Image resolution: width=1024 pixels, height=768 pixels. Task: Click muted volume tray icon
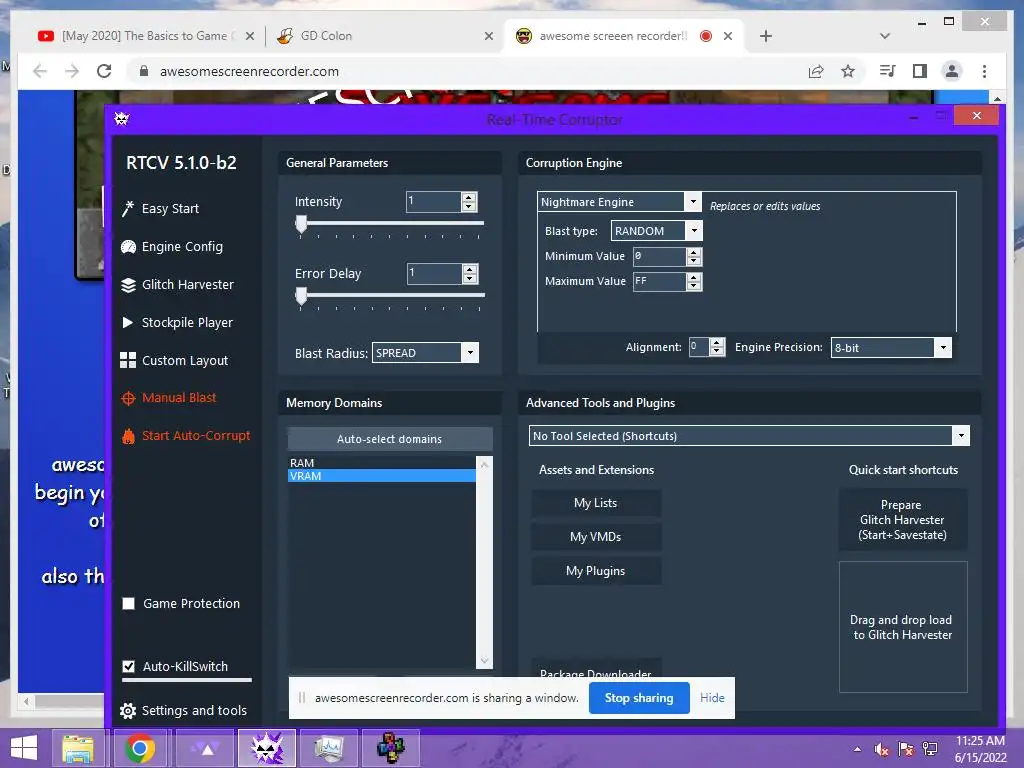[x=882, y=749]
